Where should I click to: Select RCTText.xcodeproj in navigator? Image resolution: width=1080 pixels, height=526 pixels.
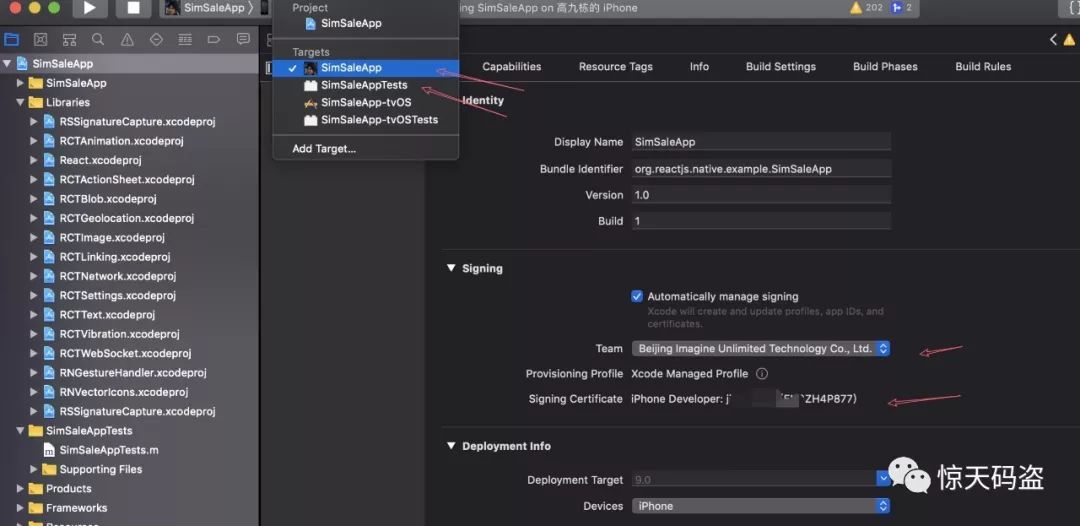tap(107, 315)
